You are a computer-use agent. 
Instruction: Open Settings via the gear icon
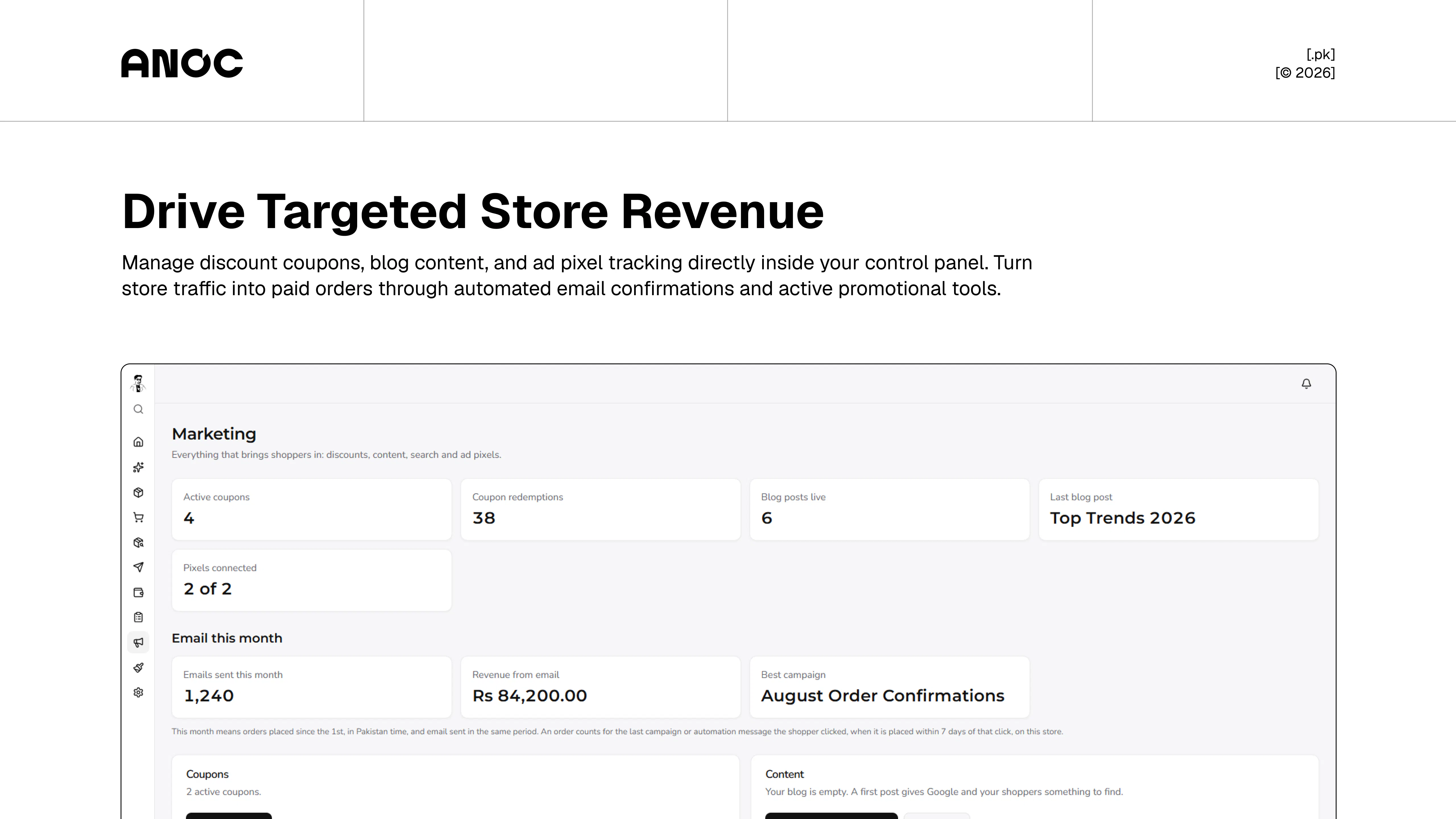tap(138, 692)
